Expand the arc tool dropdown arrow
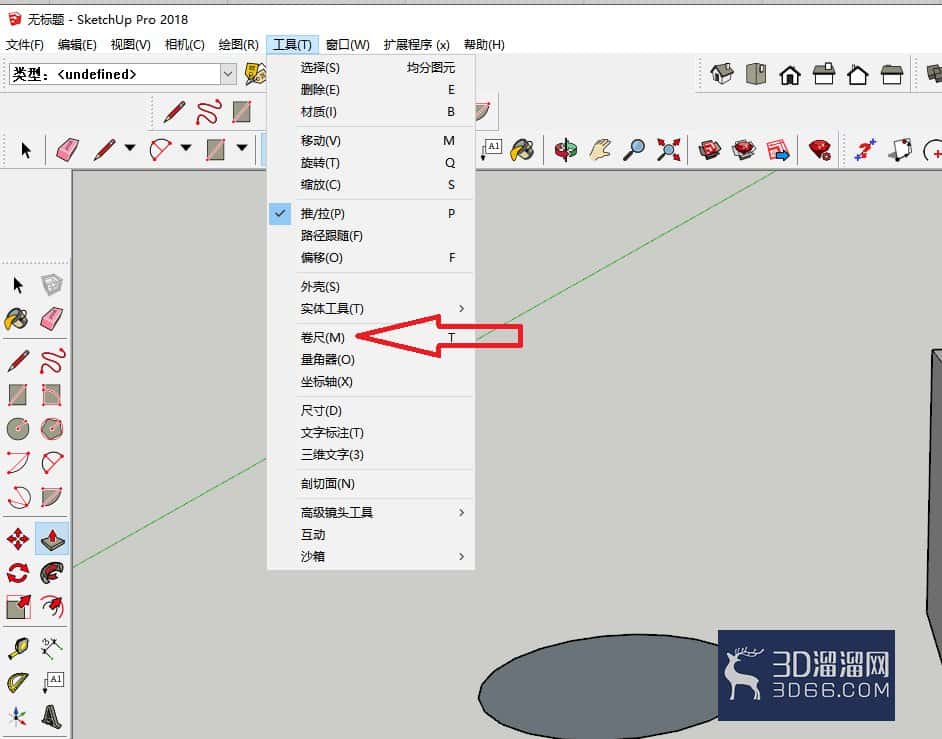Screen dimensions: 942x739 tap(186, 148)
